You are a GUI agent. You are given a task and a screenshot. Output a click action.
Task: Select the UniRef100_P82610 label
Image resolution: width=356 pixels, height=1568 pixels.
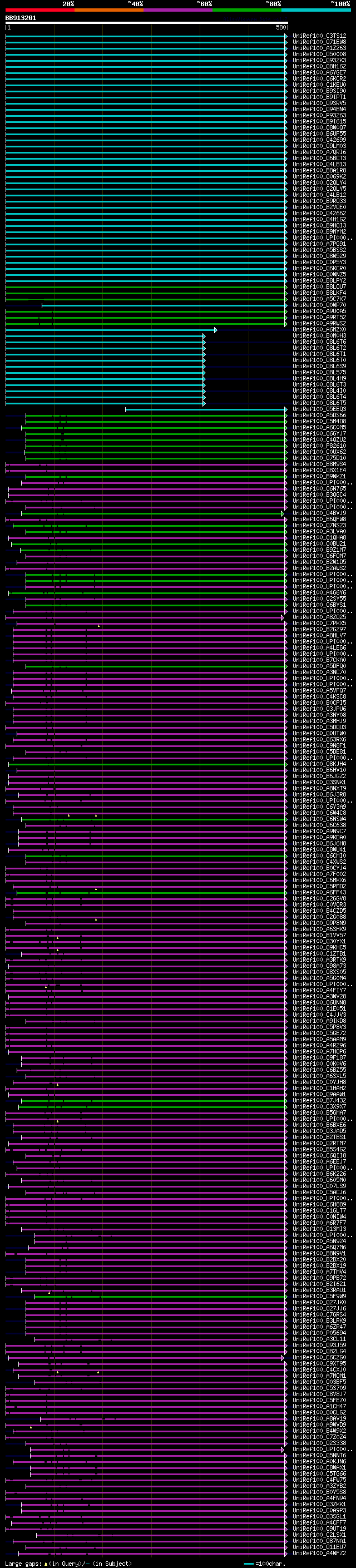click(319, 446)
